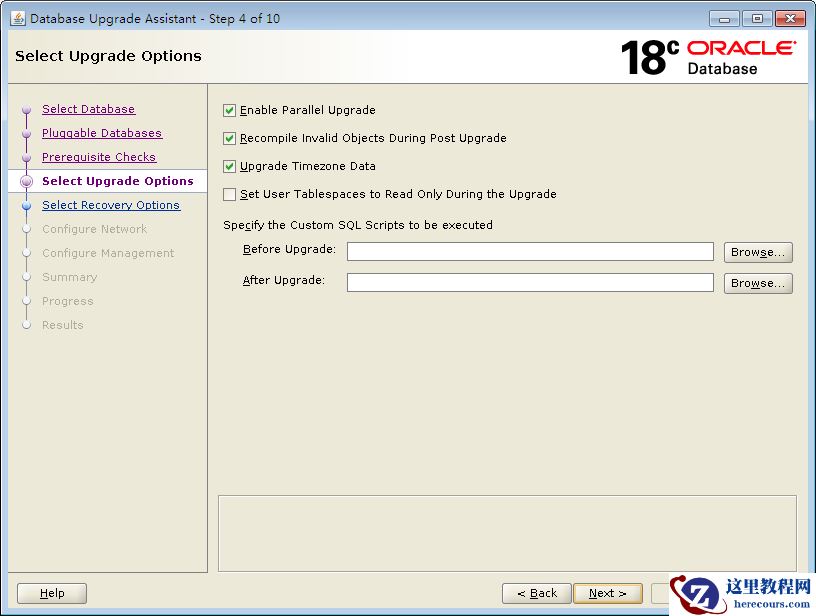Click the disabled Configure Management step
Viewport: 816px width, 616px height.
pyautogui.click(x=108, y=253)
